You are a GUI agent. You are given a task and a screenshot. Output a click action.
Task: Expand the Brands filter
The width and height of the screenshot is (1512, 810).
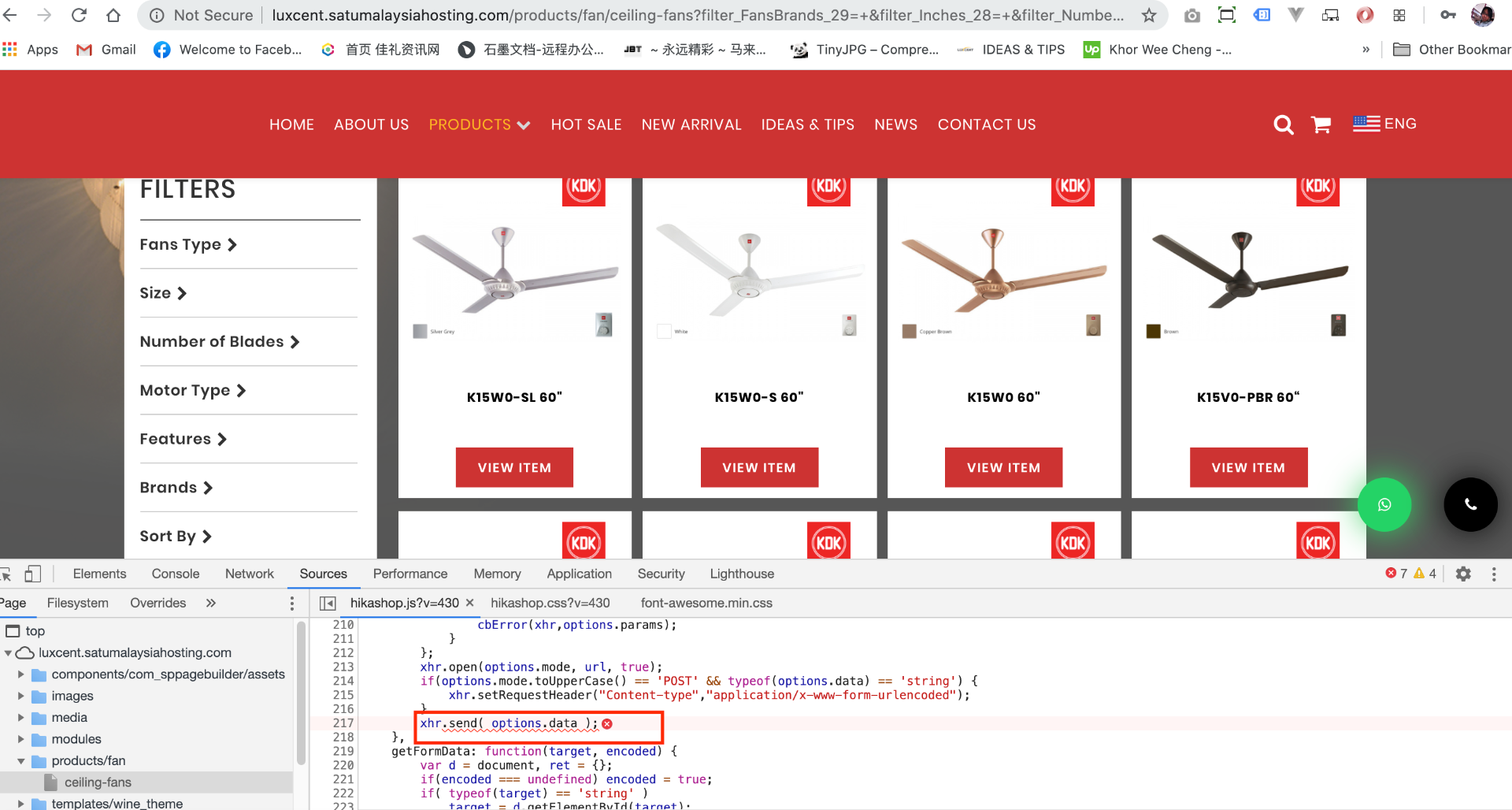coord(176,488)
